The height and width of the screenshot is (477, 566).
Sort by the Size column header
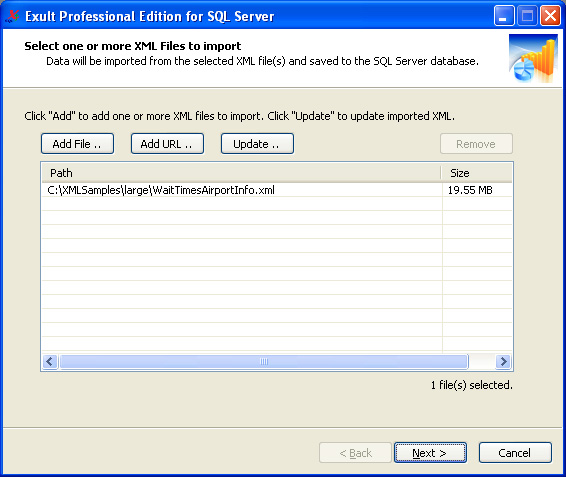click(x=476, y=173)
